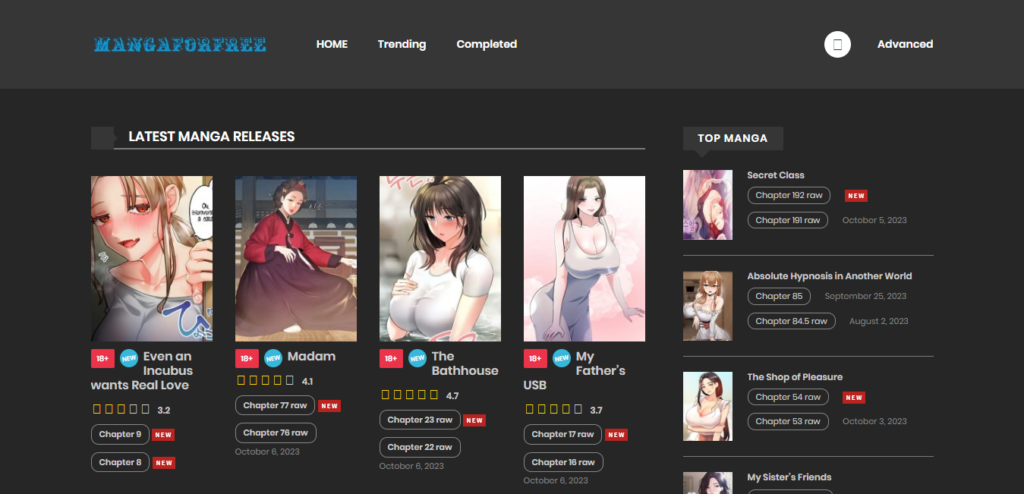Open Chapter 54 raw of The Shop of Pleasure
The width and height of the screenshot is (1024, 494).
(788, 397)
